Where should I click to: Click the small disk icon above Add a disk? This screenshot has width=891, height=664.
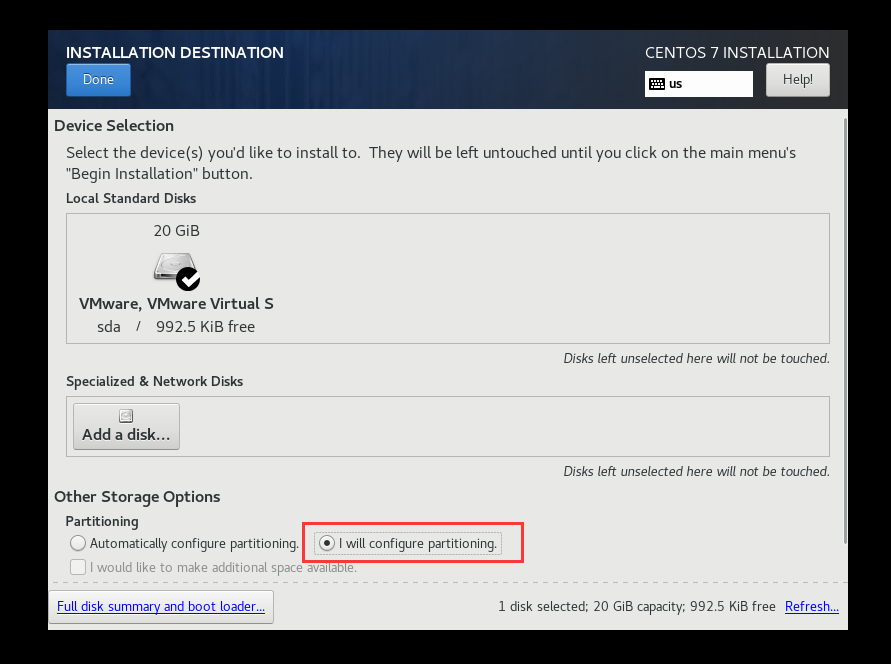(x=126, y=416)
